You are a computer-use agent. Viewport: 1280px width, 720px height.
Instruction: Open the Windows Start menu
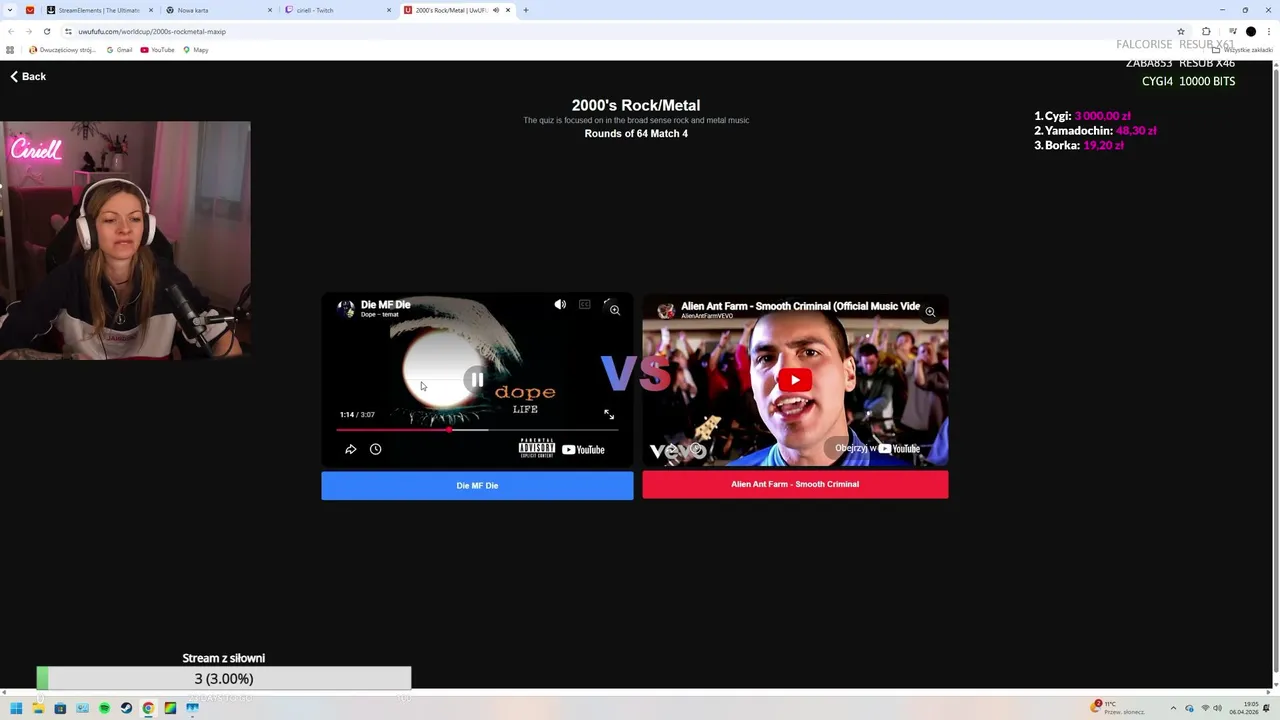point(16,708)
